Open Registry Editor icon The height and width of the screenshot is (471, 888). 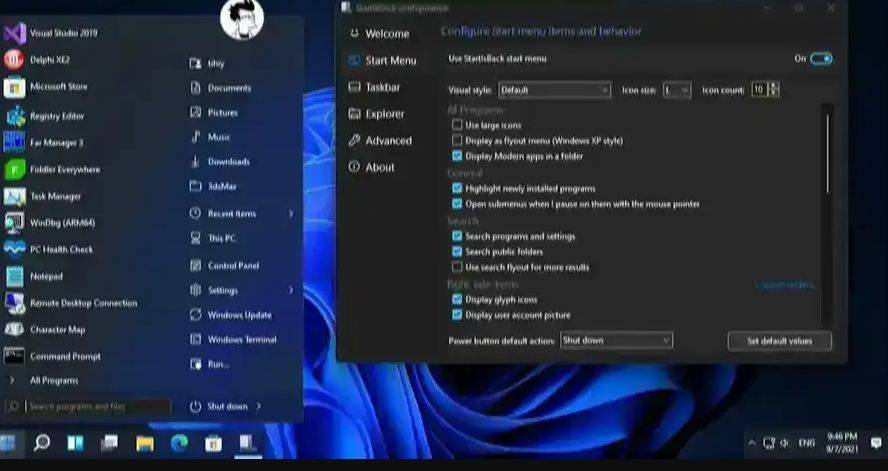point(15,116)
